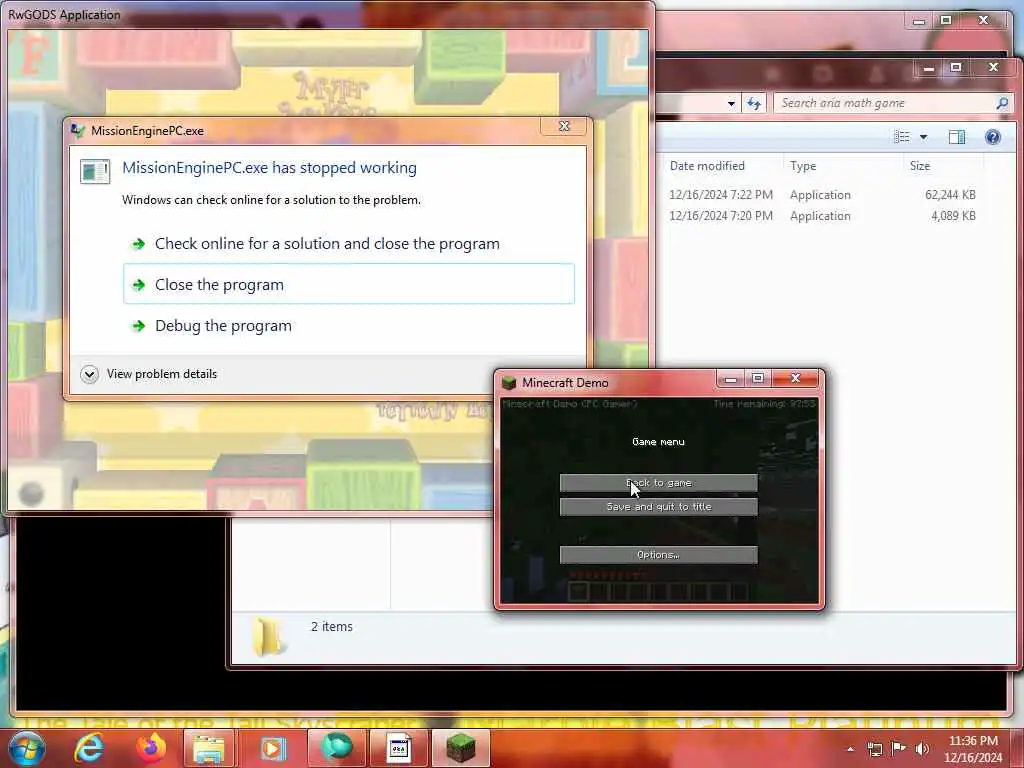
Task: Open the view options dropdown arrow
Action: point(923,136)
